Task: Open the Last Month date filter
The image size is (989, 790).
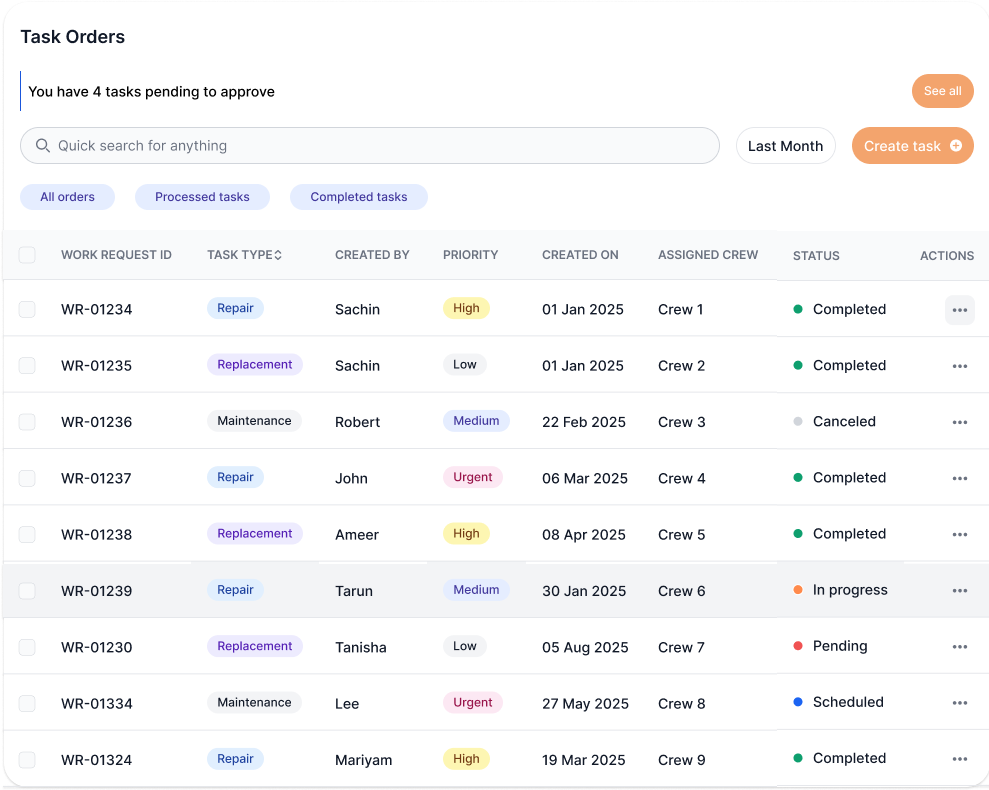Action: (785, 146)
